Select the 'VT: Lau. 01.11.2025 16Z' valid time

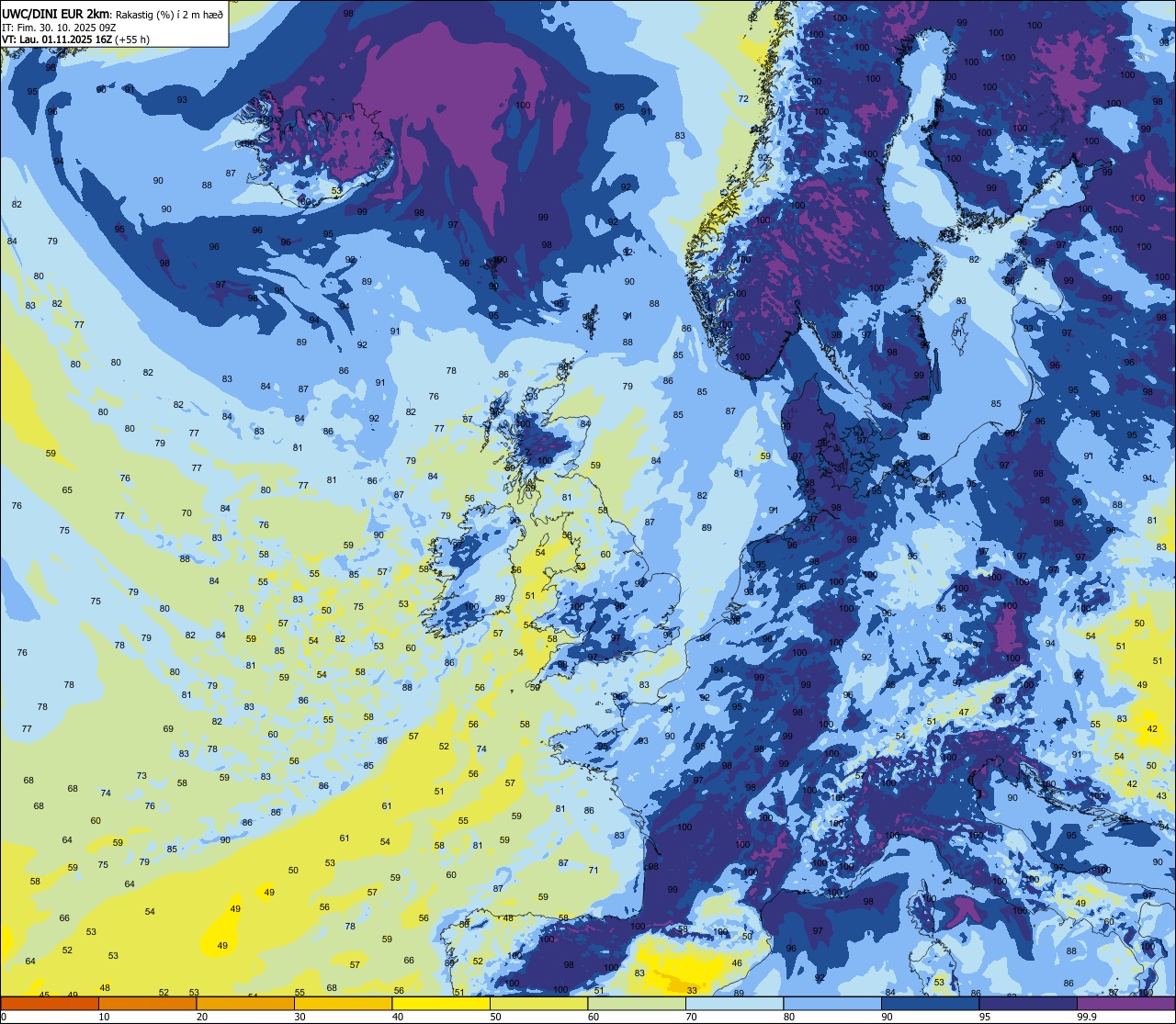point(56,39)
